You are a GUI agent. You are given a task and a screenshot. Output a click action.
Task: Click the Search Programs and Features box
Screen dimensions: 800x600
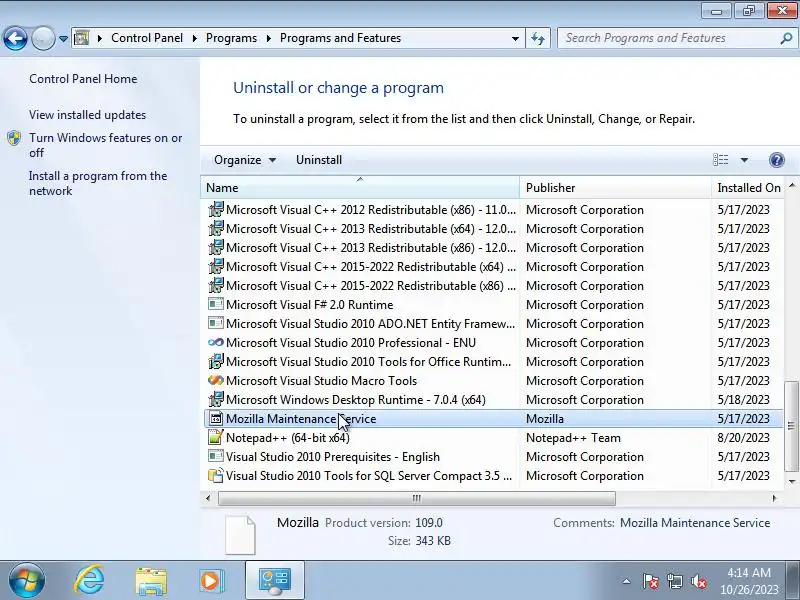pos(668,38)
